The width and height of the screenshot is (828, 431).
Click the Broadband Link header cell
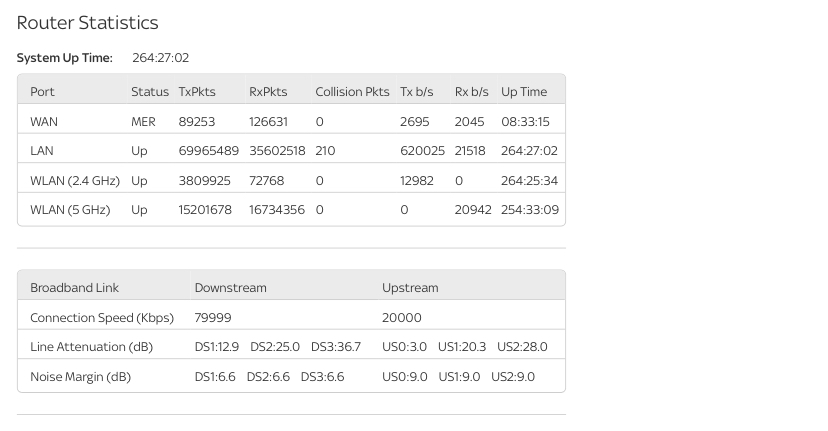point(74,288)
